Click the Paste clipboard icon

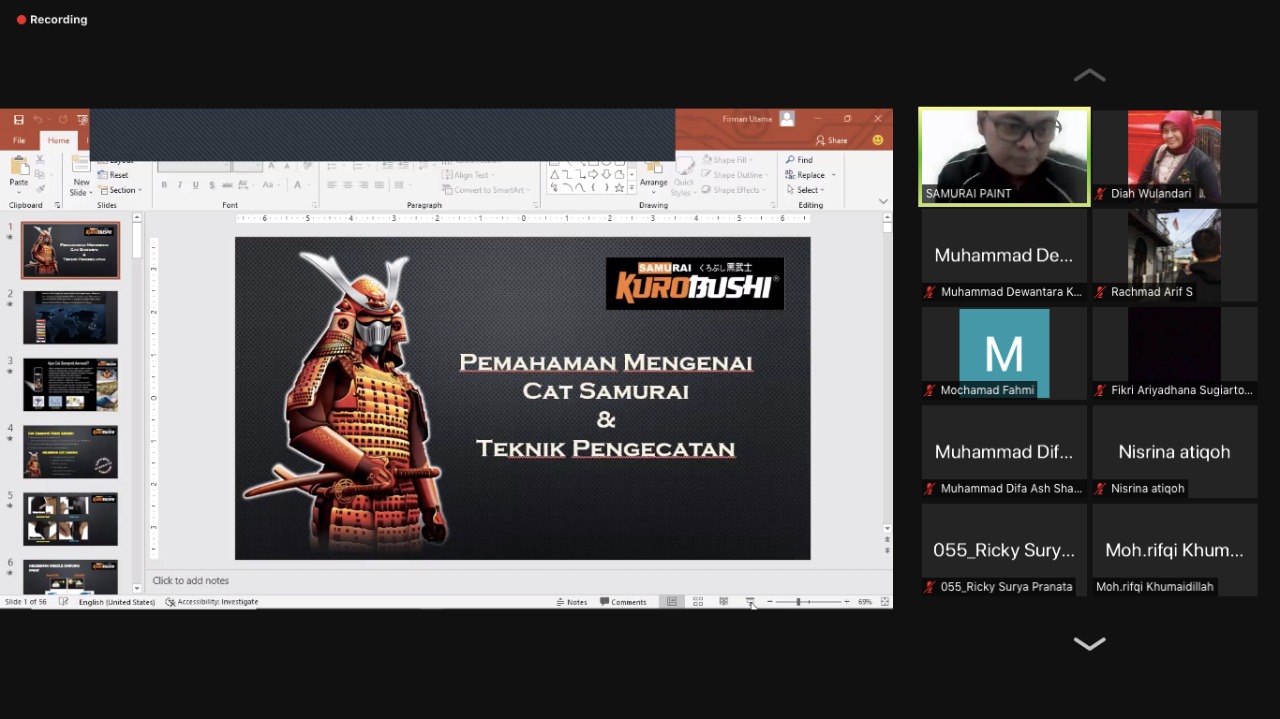pyautogui.click(x=18, y=170)
